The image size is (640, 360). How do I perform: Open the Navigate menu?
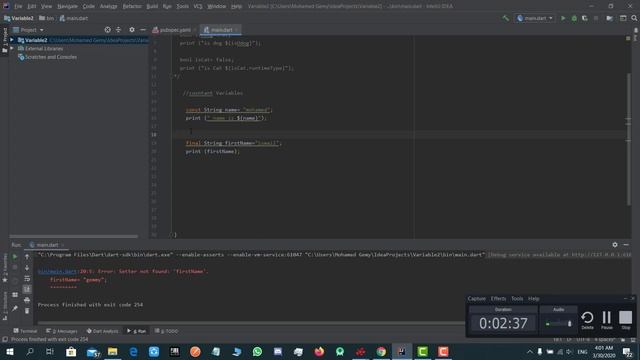click(x=67, y=6)
